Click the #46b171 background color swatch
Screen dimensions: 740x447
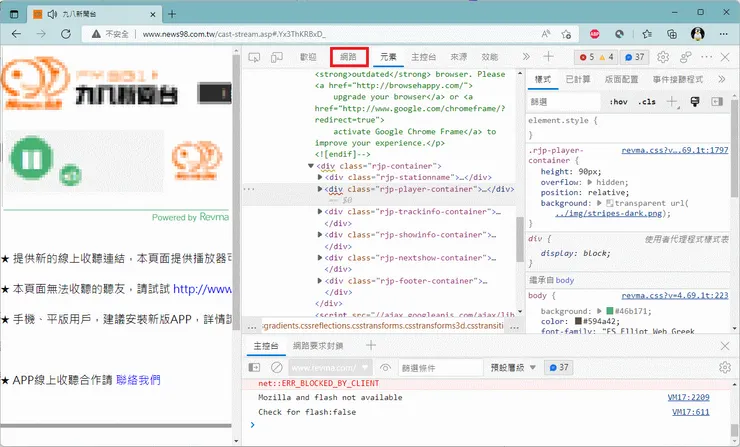[x=608, y=311]
